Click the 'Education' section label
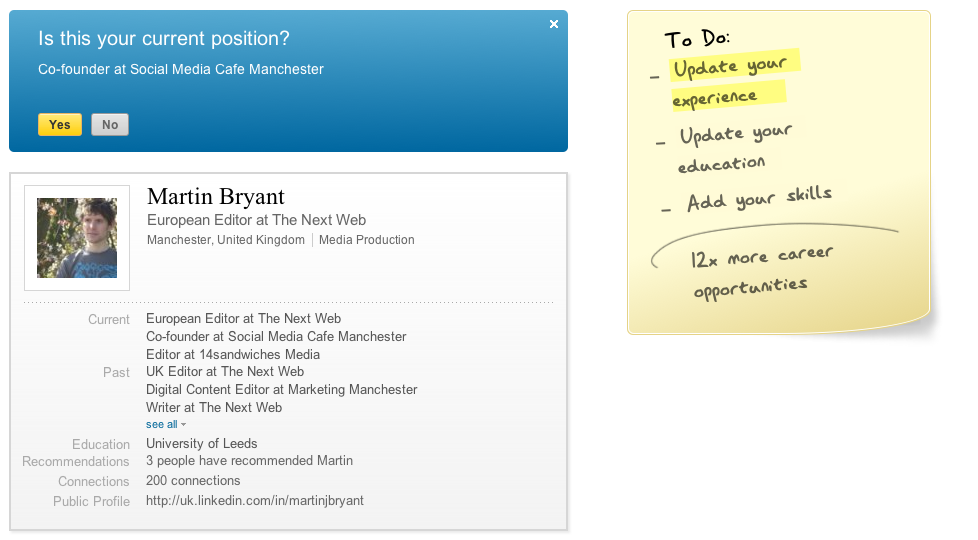 click(101, 445)
